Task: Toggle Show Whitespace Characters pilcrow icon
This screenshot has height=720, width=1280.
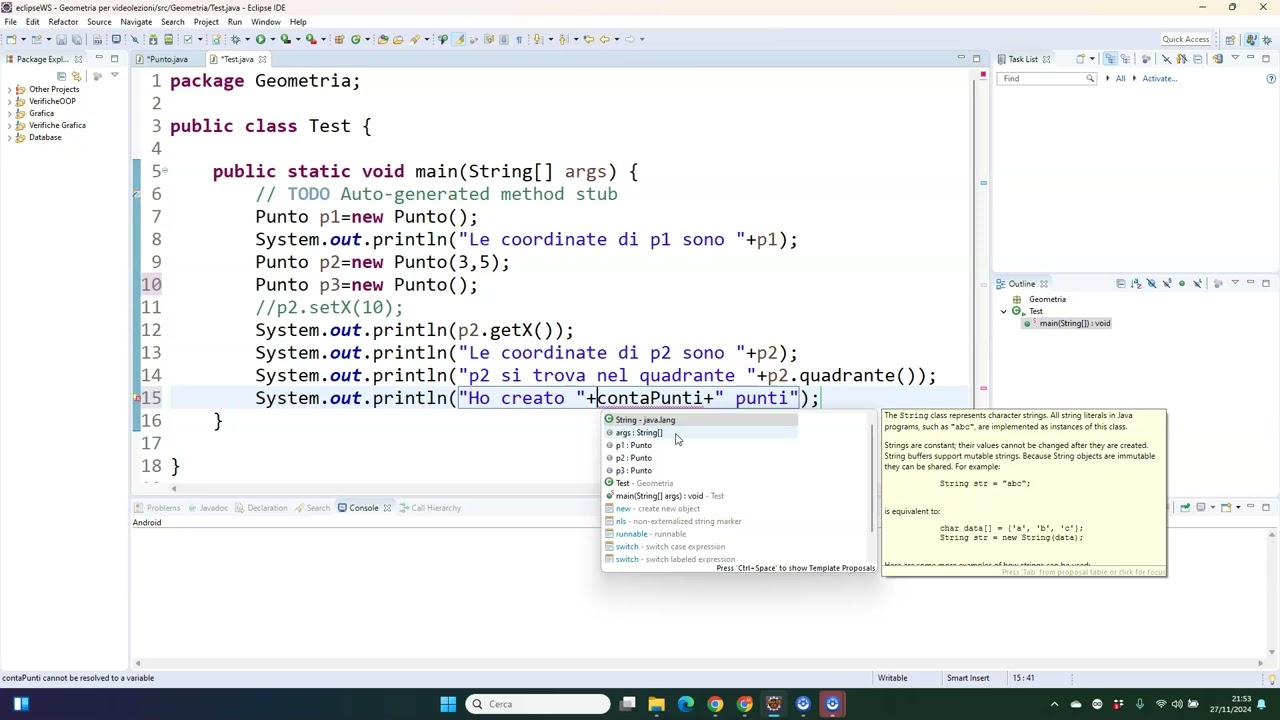Action: coord(519,39)
